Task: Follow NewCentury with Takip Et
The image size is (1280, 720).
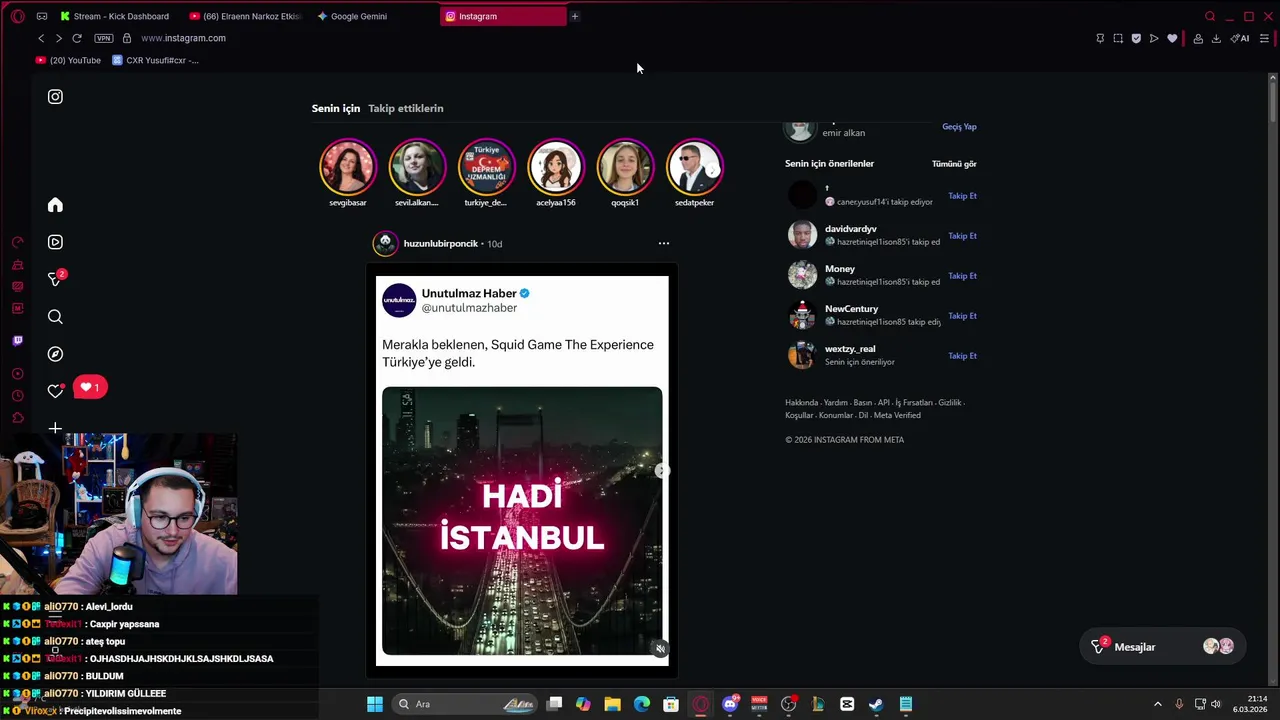Action: 962,316
